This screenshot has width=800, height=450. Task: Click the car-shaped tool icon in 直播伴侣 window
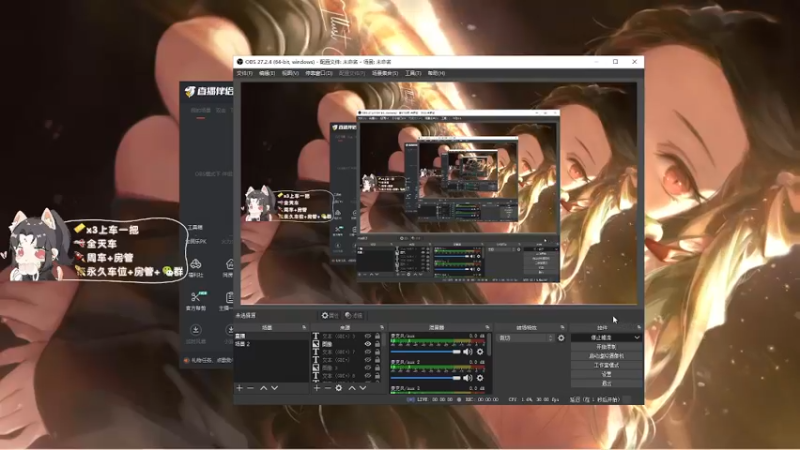pyautogui.click(x=195, y=264)
